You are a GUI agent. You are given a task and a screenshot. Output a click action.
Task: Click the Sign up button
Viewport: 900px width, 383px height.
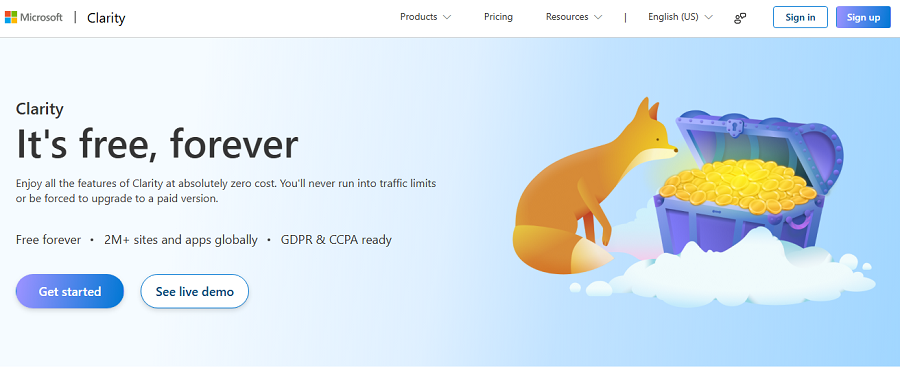pyautogui.click(x=863, y=17)
